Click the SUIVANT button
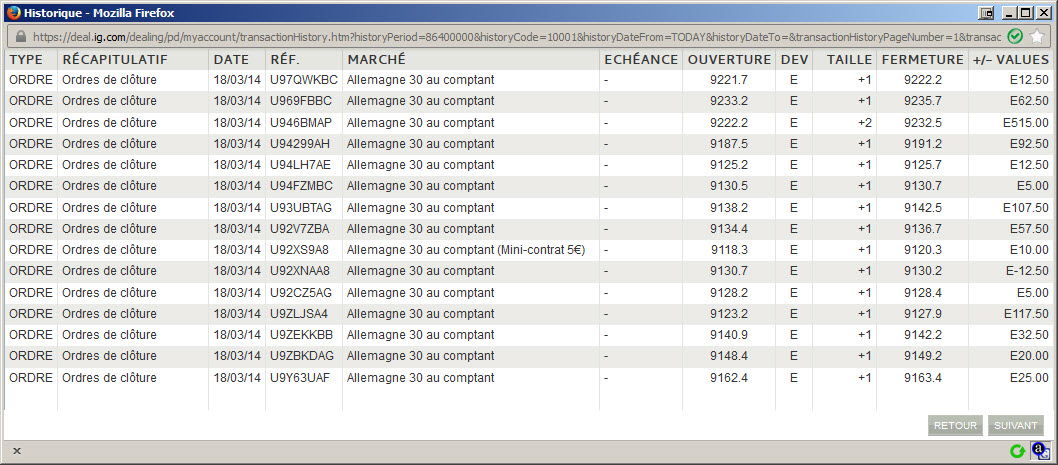Screen dimensions: 1058x465 [1015, 425]
